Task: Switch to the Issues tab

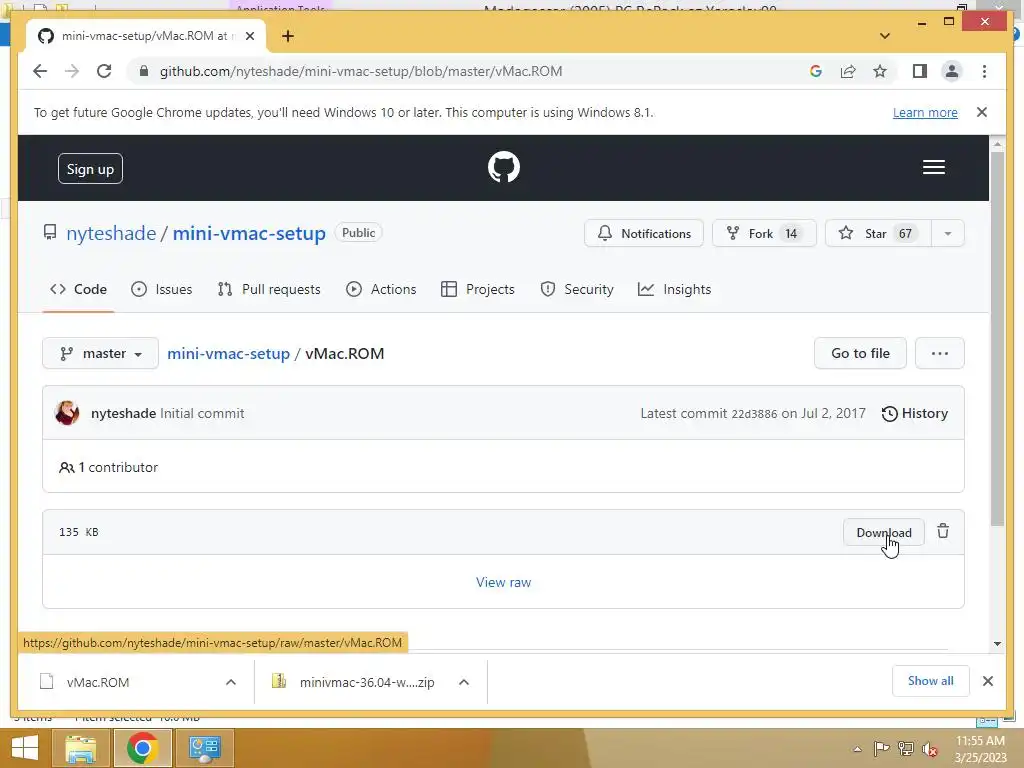Action: [161, 289]
